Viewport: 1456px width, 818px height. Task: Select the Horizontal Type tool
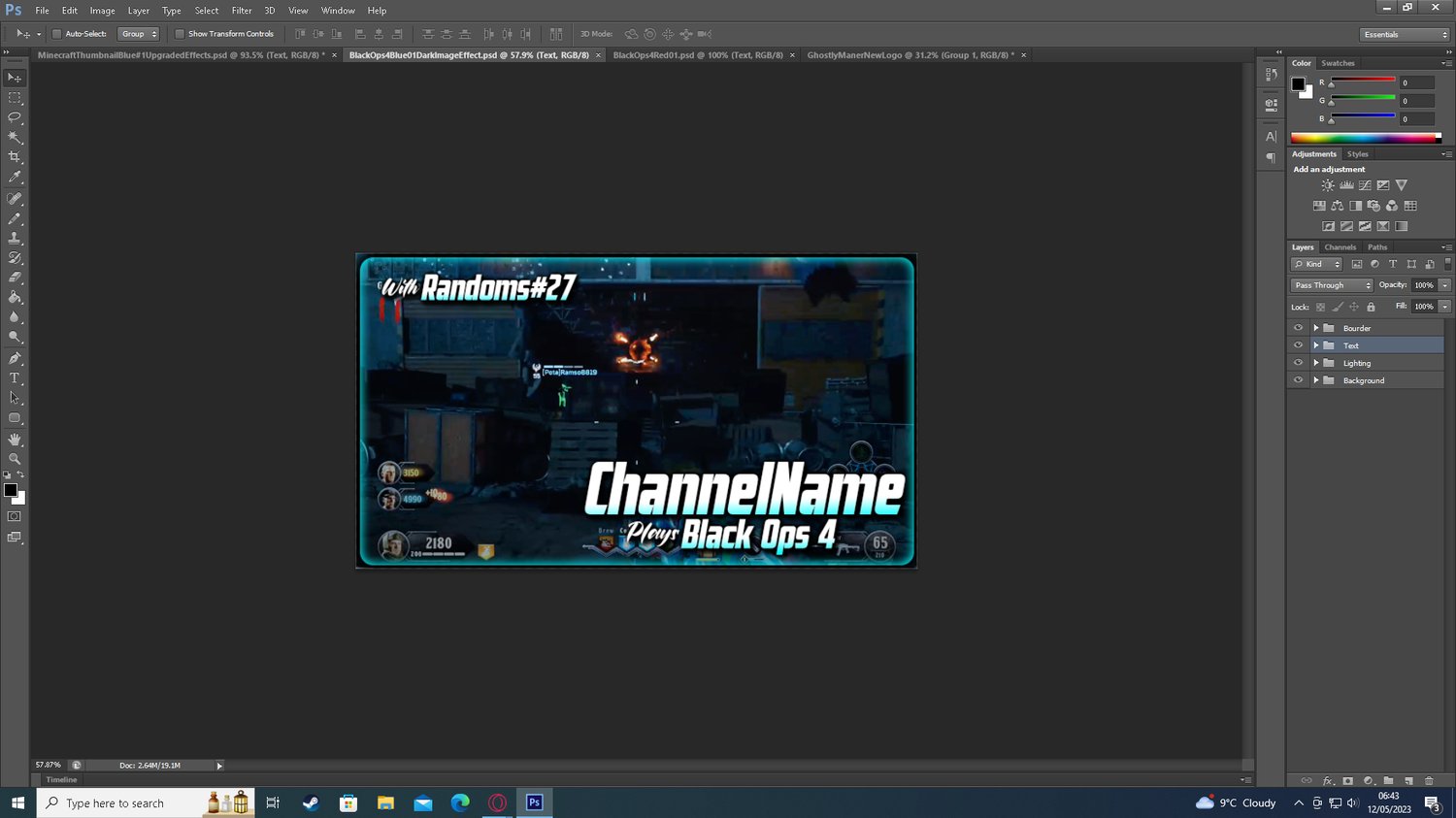point(15,378)
